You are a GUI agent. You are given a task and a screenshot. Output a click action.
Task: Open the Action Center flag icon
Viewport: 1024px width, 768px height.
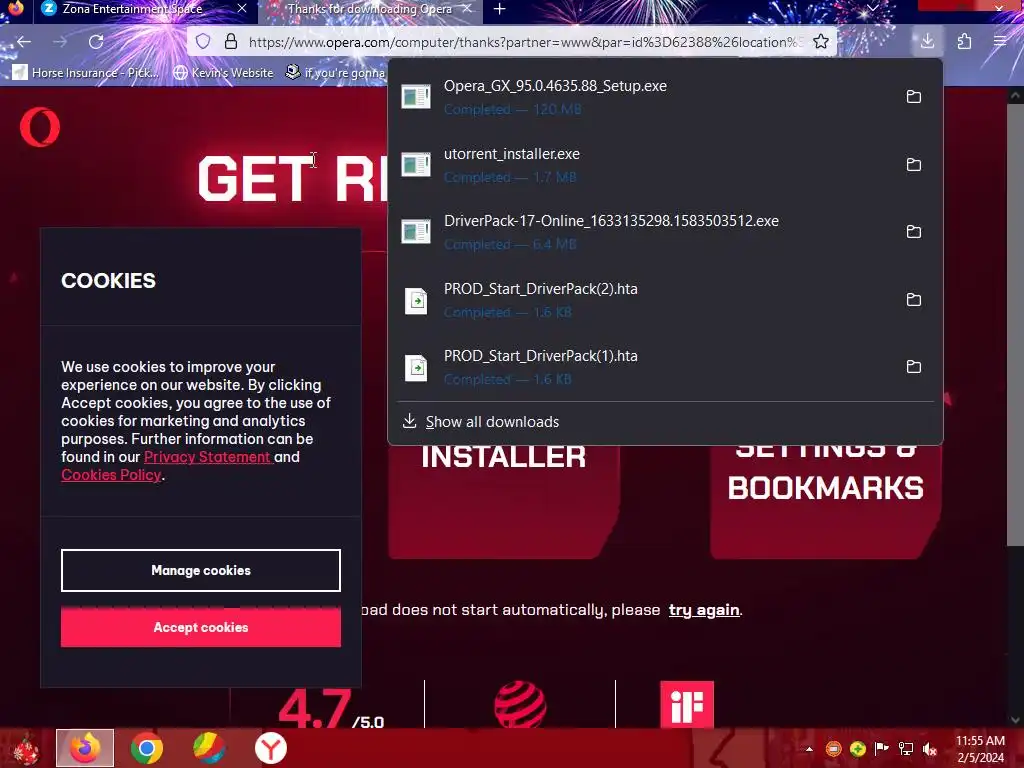pyautogui.click(x=881, y=749)
